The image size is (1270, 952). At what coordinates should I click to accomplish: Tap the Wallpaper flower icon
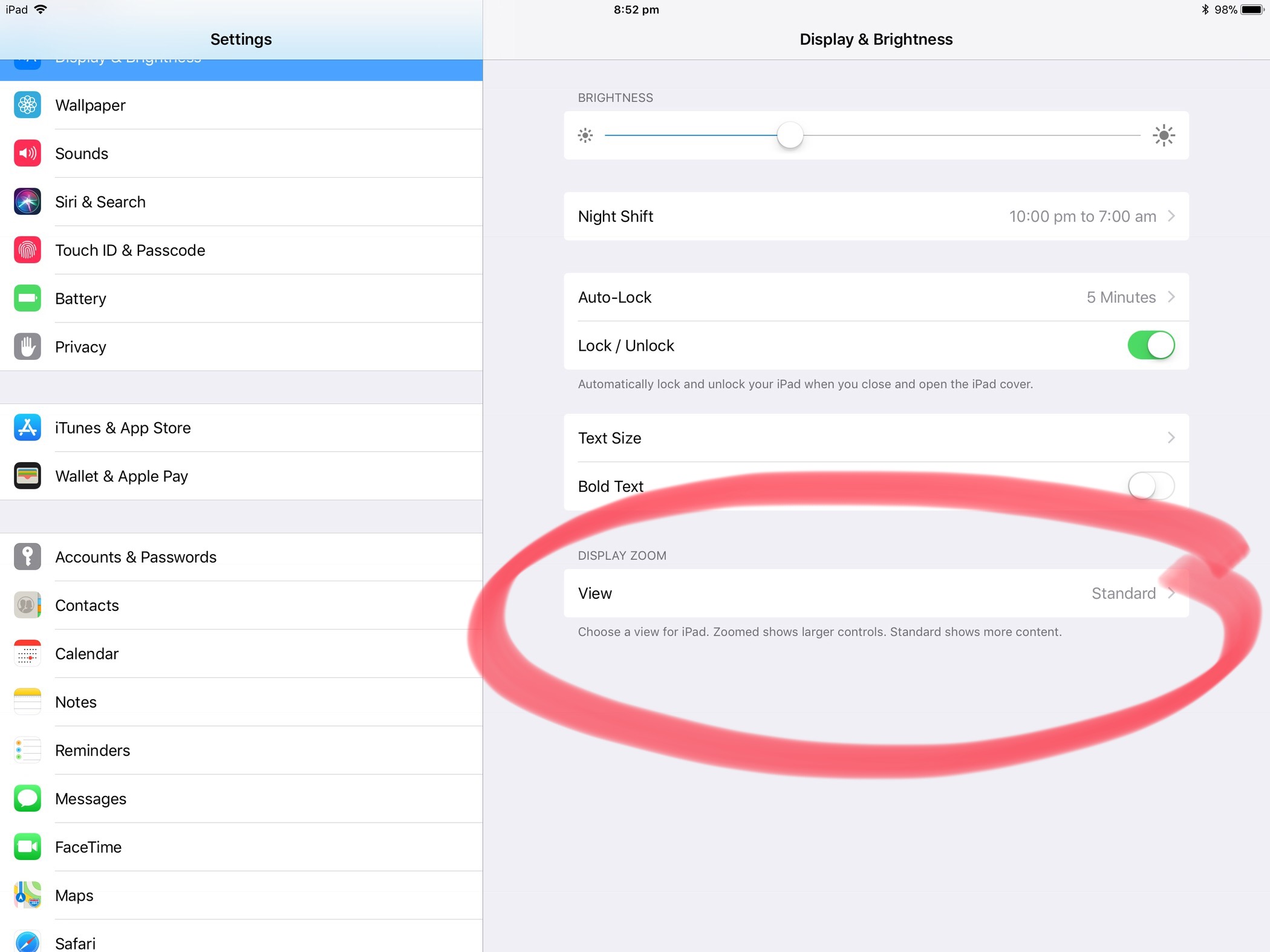coord(27,105)
